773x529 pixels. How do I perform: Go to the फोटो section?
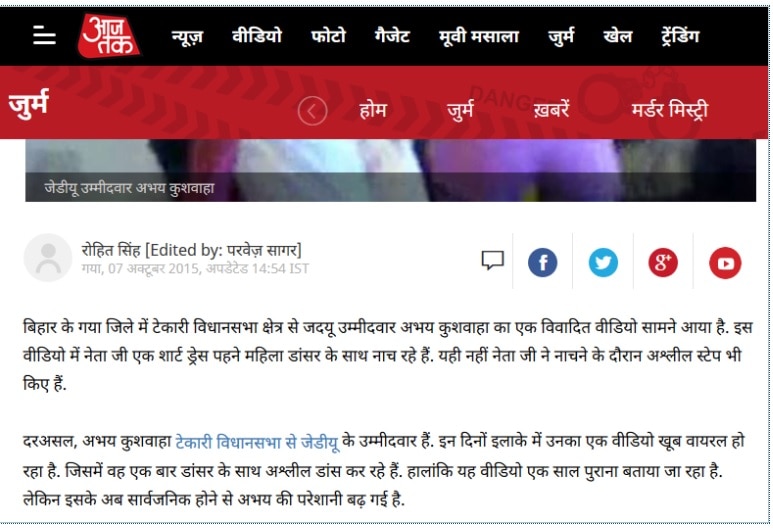[328, 35]
